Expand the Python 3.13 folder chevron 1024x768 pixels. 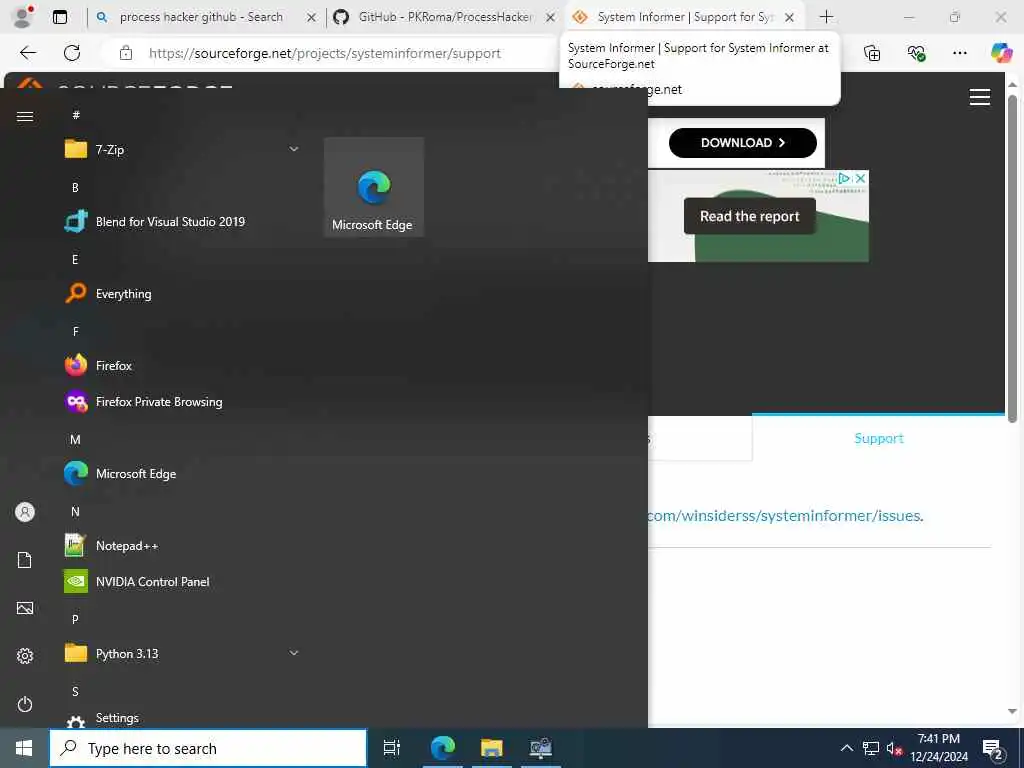(x=294, y=653)
